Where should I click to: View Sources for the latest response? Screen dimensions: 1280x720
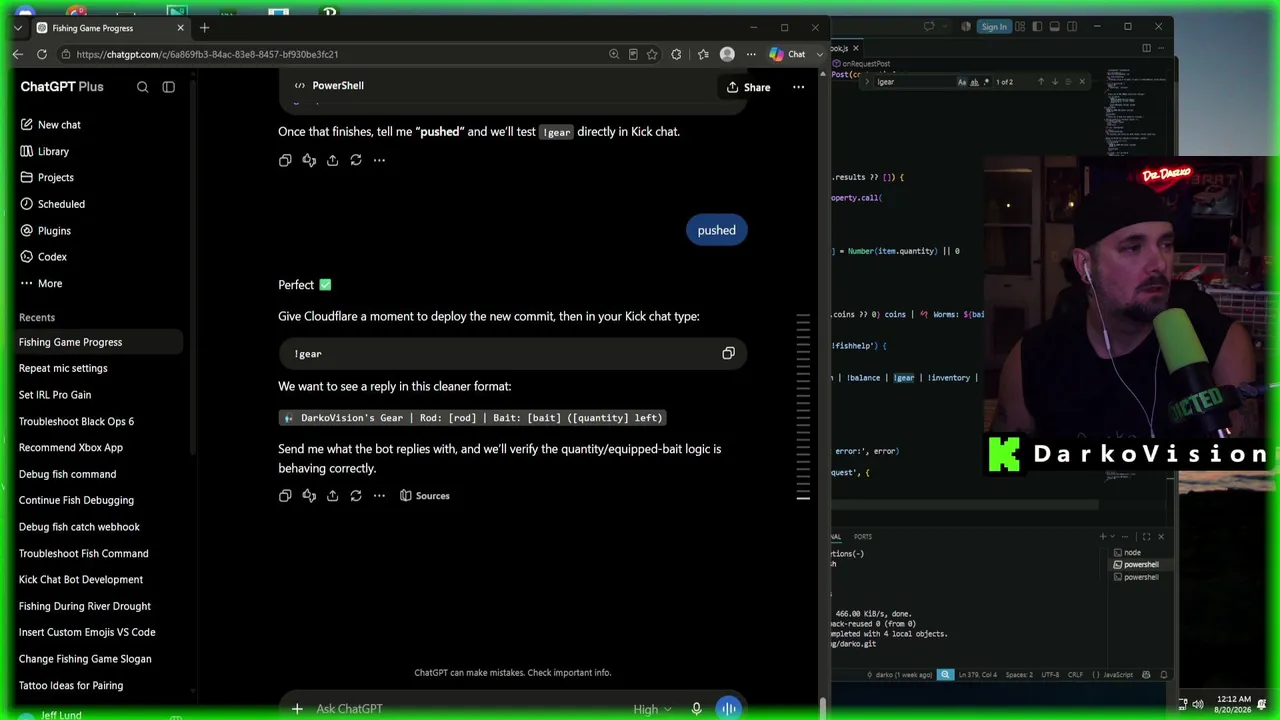[x=425, y=496]
